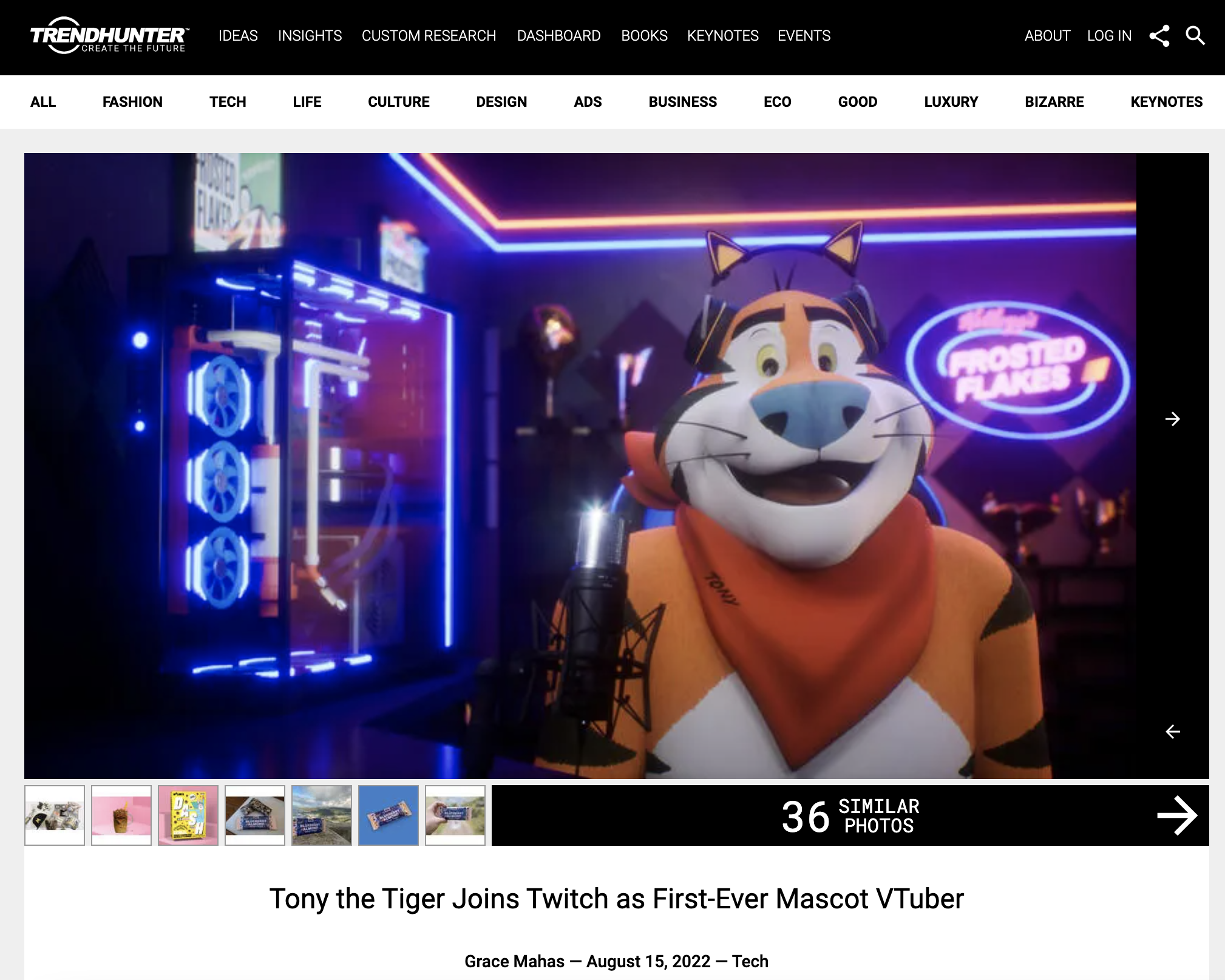
Task: Click the Trend Hunter logo
Action: tap(109, 36)
